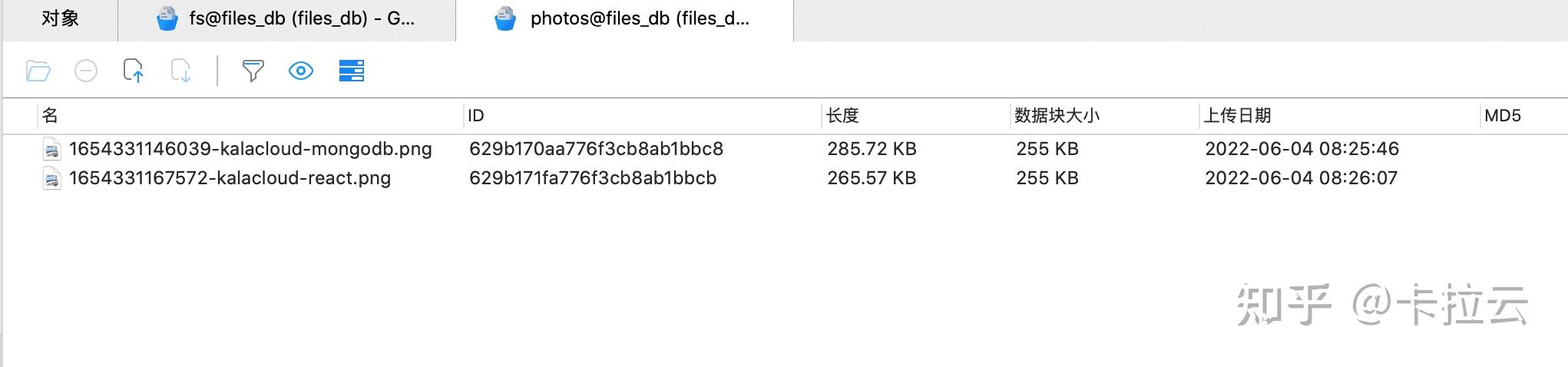Select the 1654331146039-kalacloud-mongodb.png row
This screenshot has width=1568, height=367.
[x=250, y=149]
